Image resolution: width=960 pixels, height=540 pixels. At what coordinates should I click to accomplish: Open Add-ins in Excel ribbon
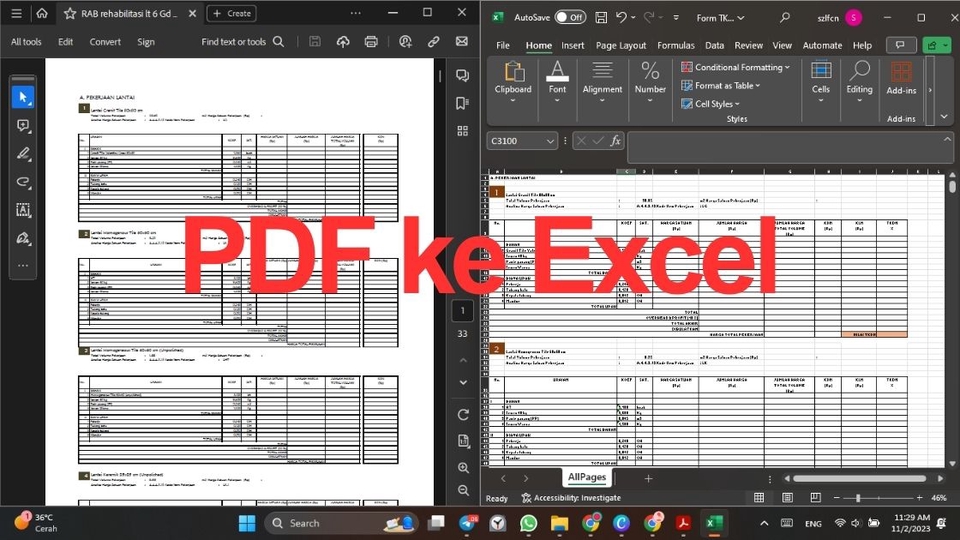click(901, 78)
